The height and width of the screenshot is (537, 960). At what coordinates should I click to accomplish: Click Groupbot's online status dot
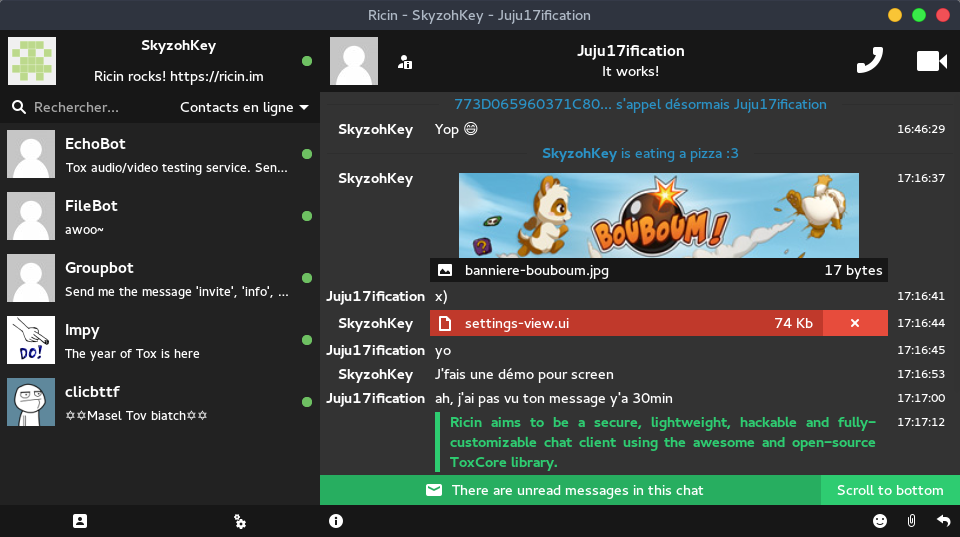pos(307,278)
